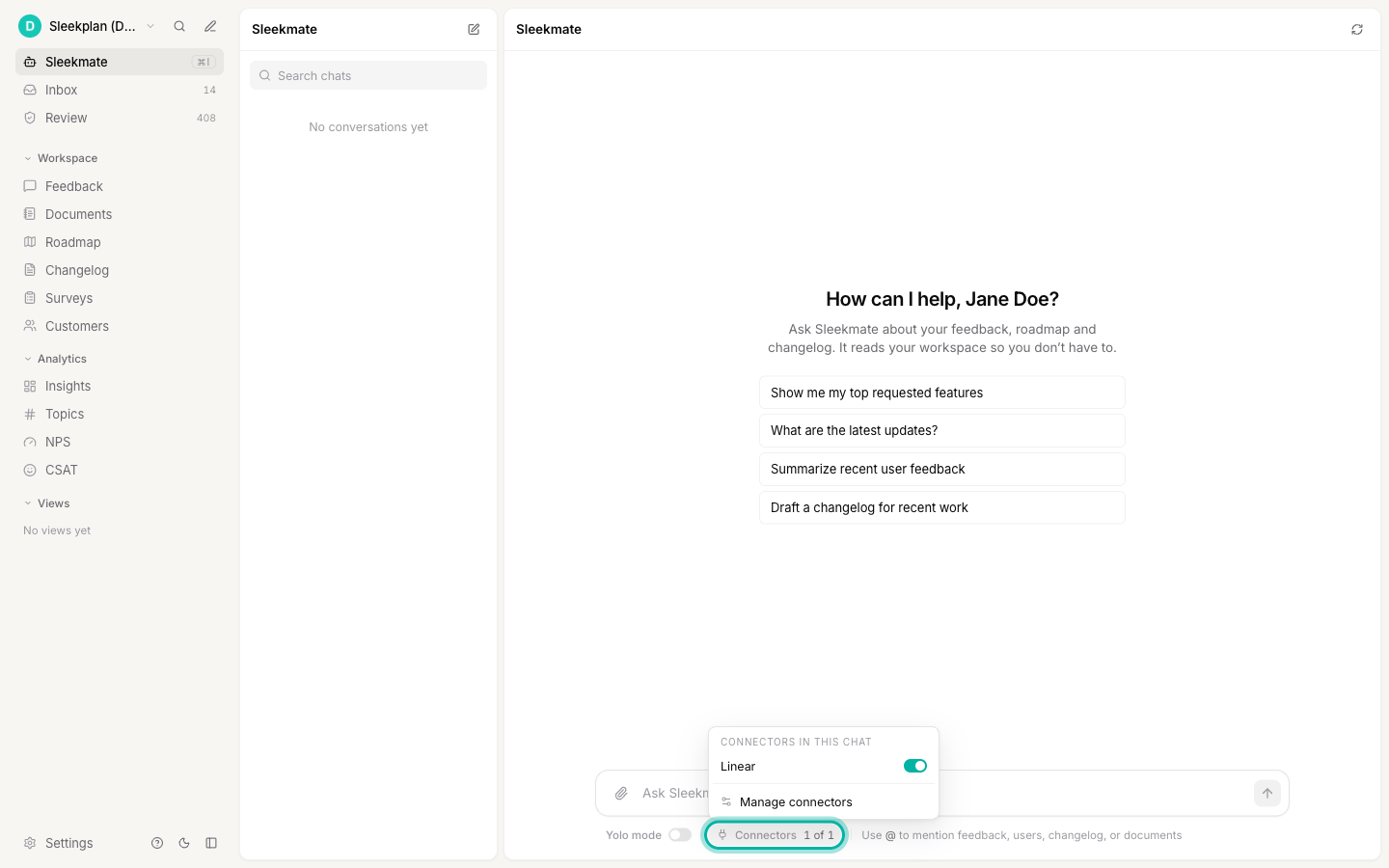Open Documents in the sidebar

tap(120, 214)
